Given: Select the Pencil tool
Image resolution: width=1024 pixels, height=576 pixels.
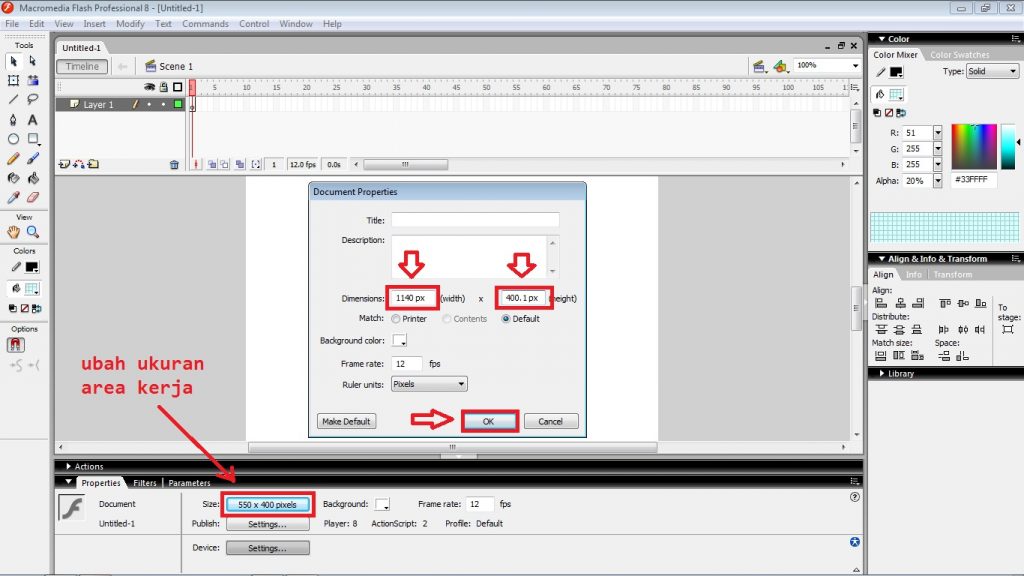Looking at the screenshot, I should 13,159.
